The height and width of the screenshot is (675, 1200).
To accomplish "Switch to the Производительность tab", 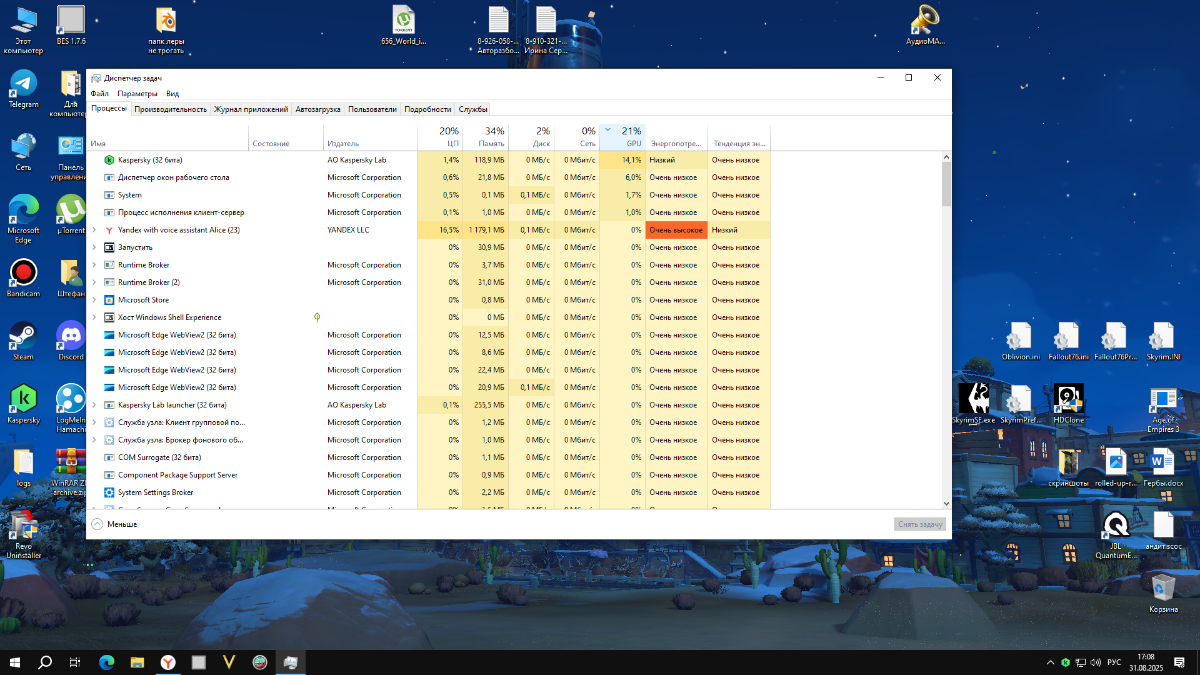I will [171, 109].
